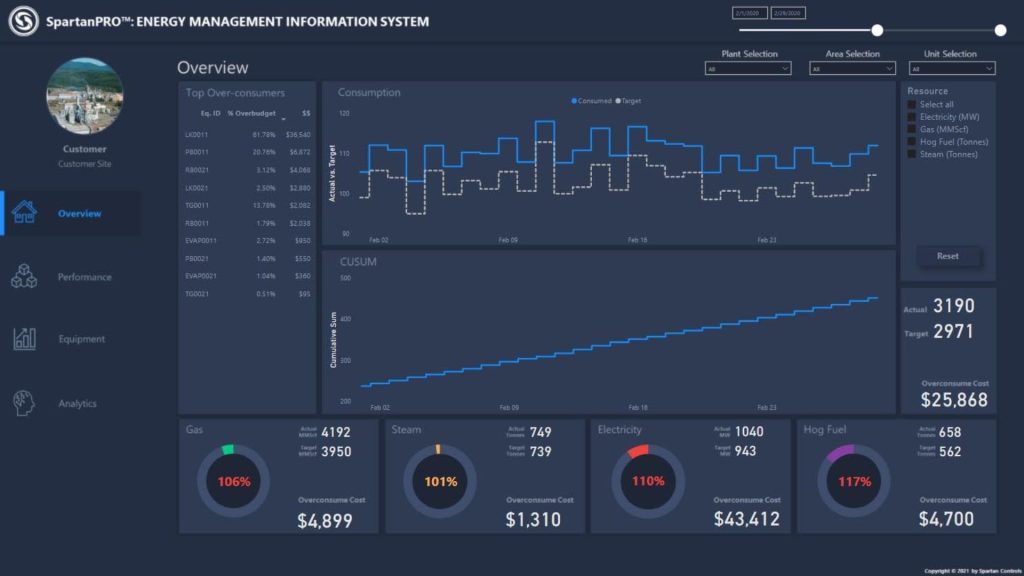The height and width of the screenshot is (576, 1024).
Task: Click the Analytics head icon
Action: coord(24,403)
